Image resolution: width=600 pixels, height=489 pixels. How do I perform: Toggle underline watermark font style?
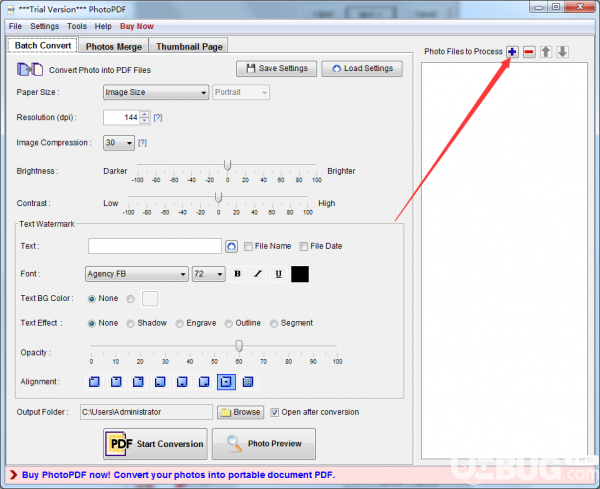point(279,274)
